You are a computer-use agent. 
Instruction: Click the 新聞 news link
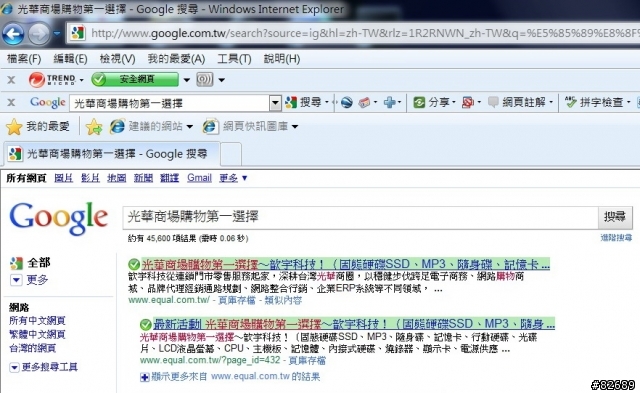143,178
